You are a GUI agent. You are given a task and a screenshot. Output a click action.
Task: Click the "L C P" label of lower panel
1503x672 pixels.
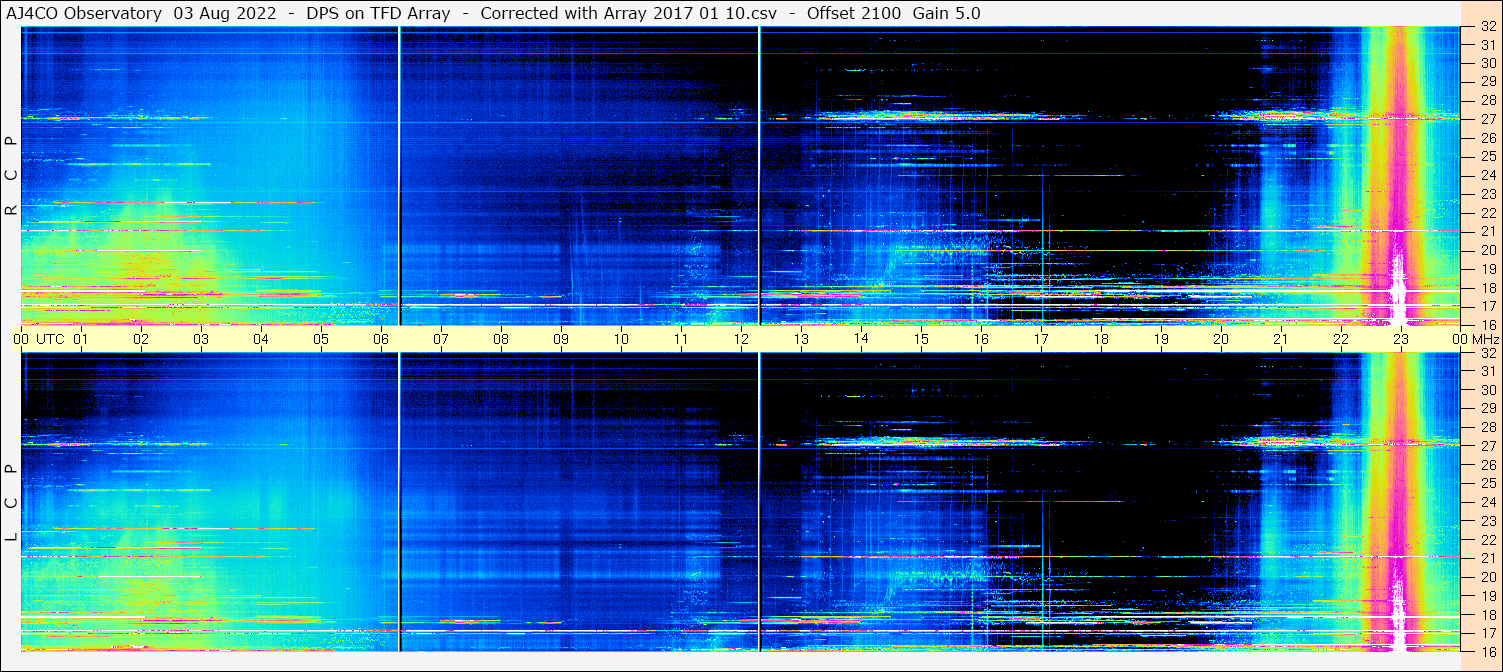[12, 503]
